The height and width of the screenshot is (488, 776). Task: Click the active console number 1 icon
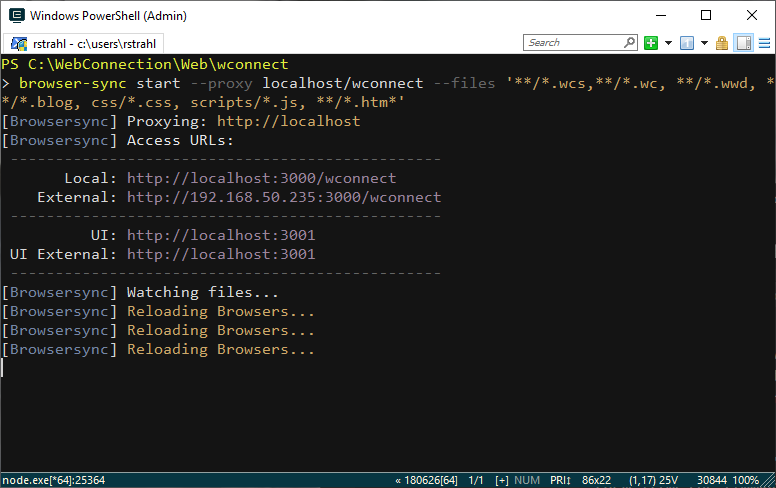(687, 43)
